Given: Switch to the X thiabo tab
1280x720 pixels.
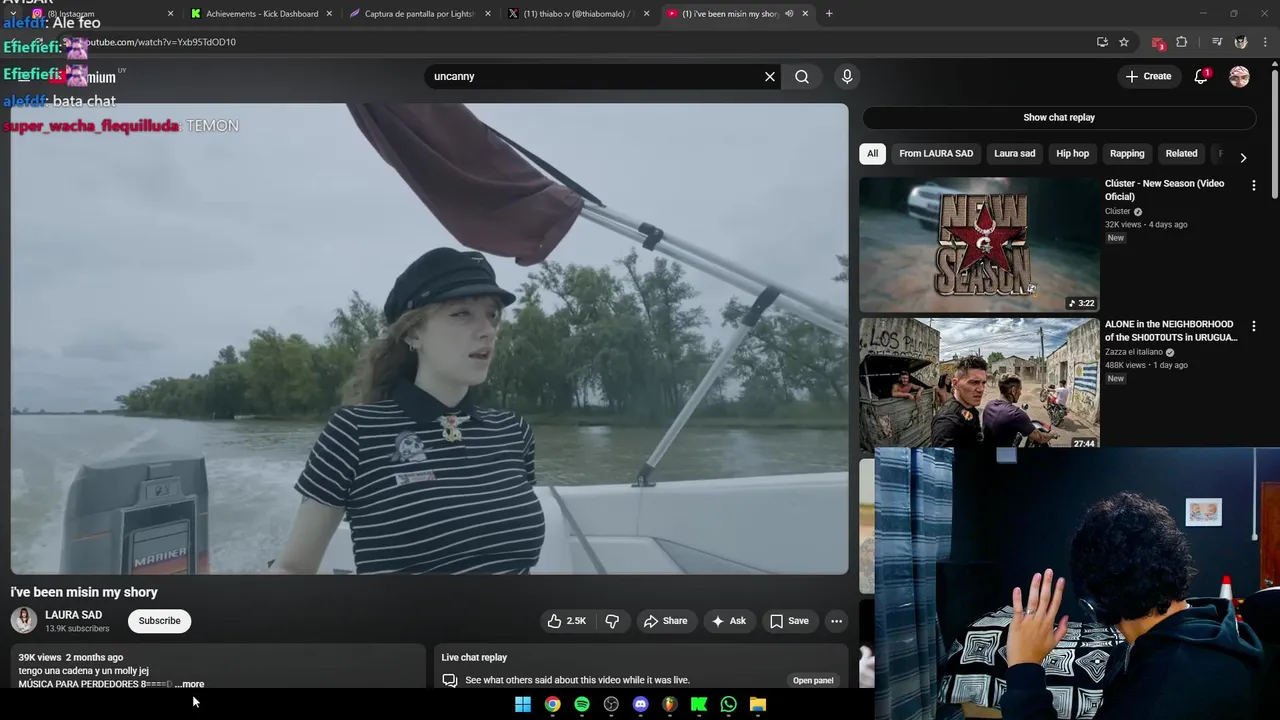Looking at the screenshot, I should (578, 14).
